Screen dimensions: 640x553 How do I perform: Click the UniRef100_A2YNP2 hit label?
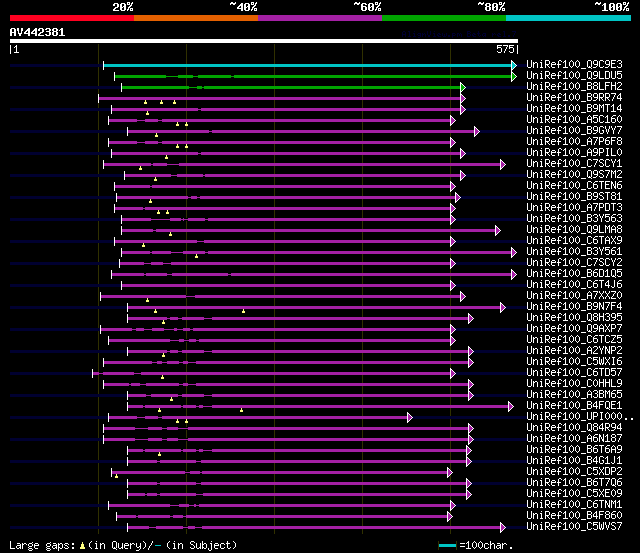pos(574,351)
